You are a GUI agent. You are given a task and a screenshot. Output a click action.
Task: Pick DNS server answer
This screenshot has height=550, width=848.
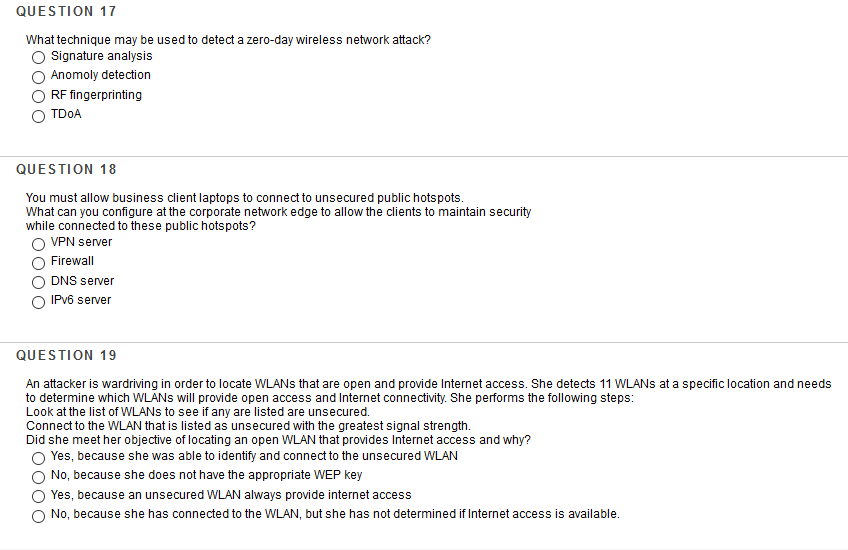[38, 282]
